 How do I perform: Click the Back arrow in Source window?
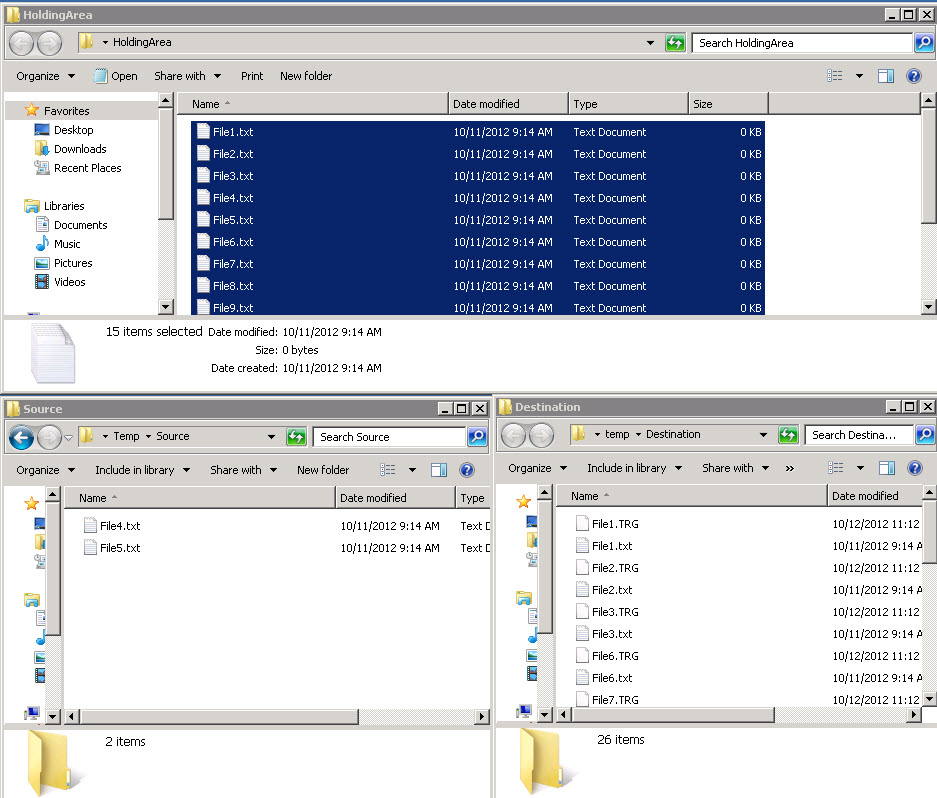click(x=21, y=437)
